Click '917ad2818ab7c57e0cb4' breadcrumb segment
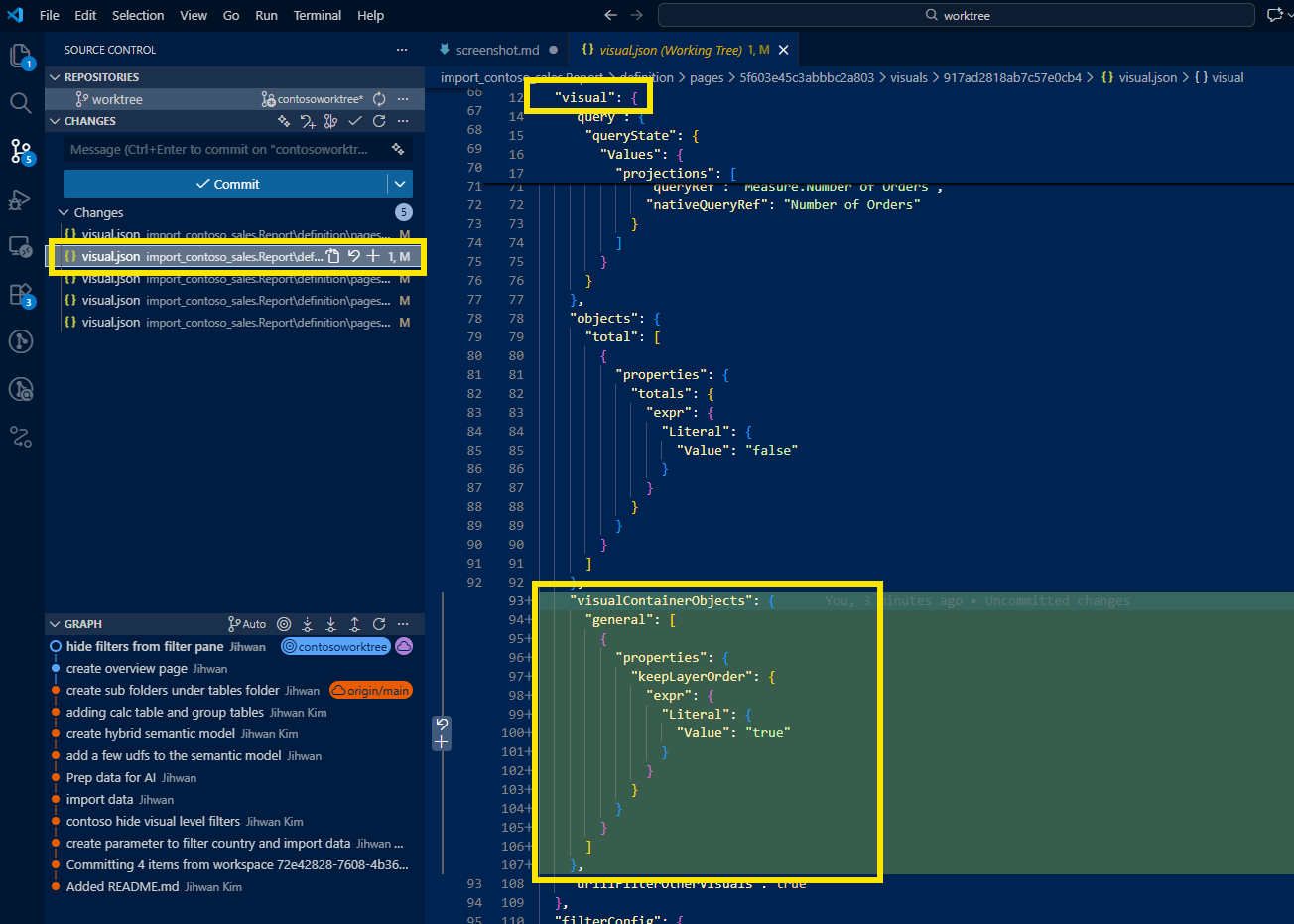The width and height of the screenshot is (1294, 924). (x=1012, y=77)
